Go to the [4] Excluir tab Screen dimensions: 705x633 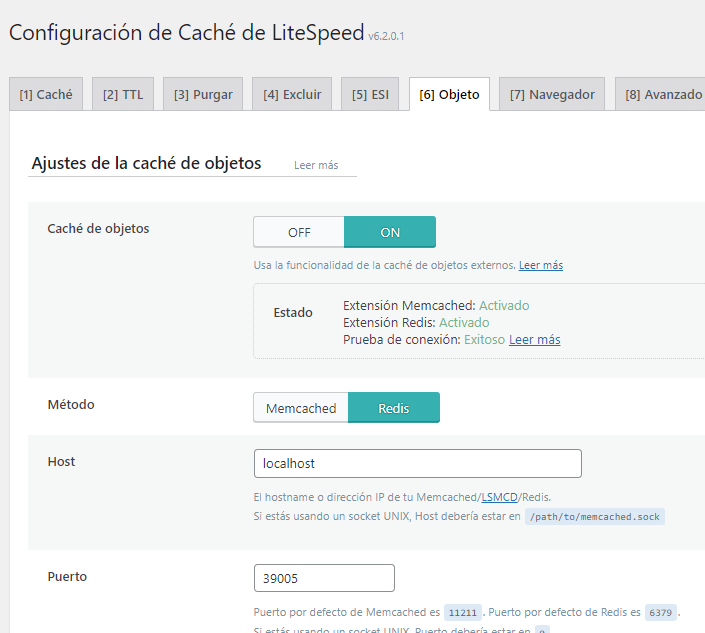point(292,95)
